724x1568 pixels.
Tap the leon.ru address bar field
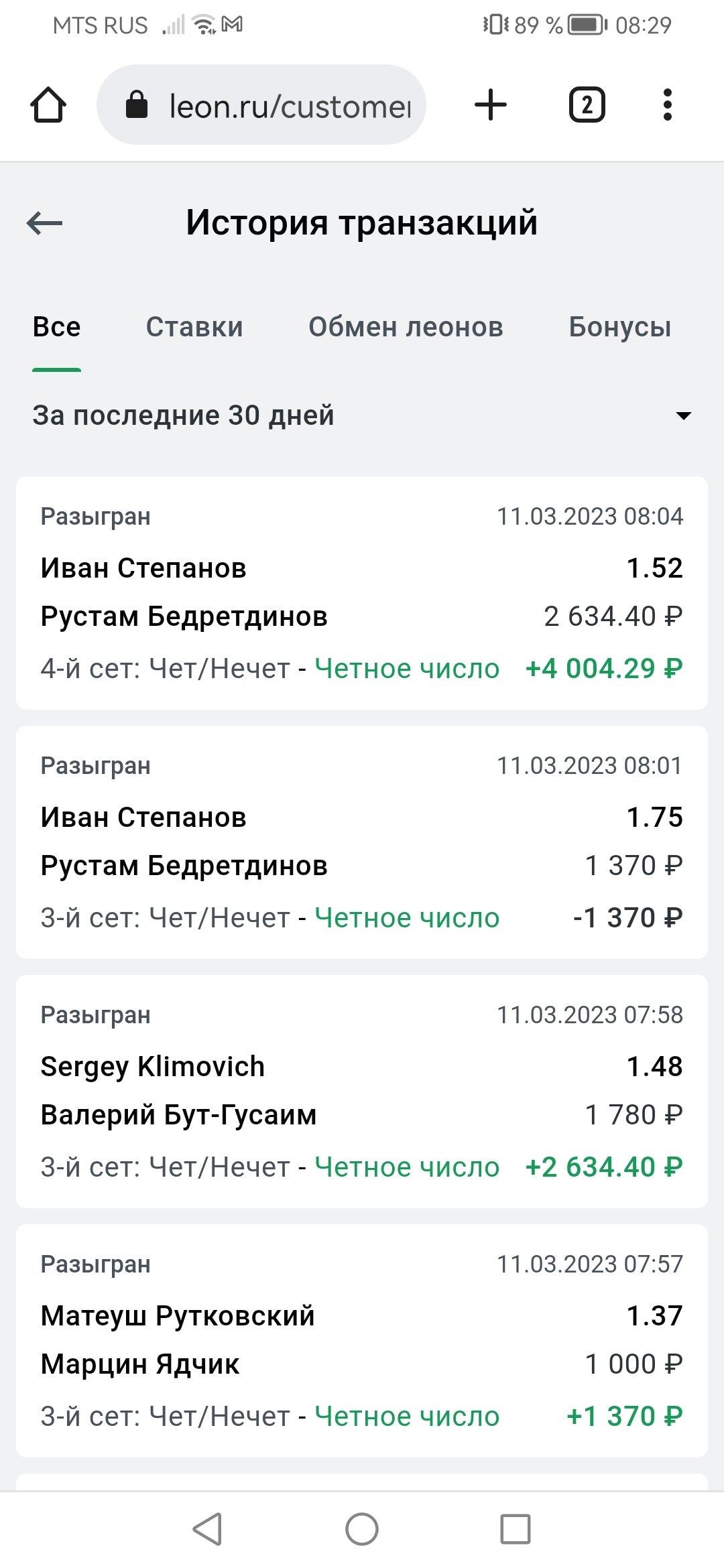point(290,105)
